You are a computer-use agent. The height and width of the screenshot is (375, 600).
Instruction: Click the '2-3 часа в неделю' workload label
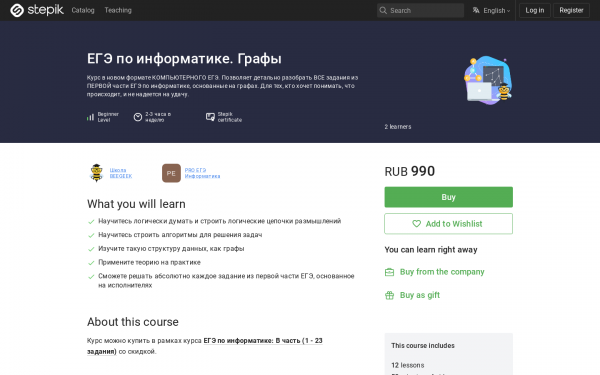(158, 117)
